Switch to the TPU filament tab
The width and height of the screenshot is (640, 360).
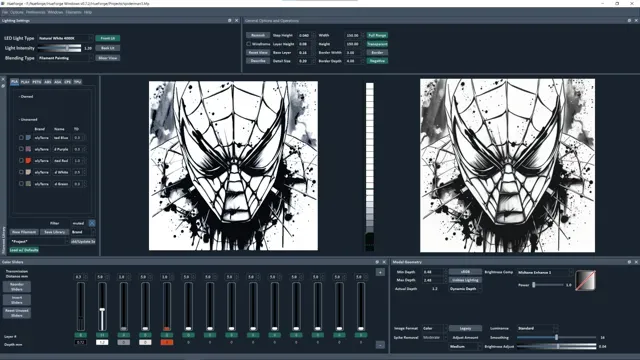click(78, 82)
